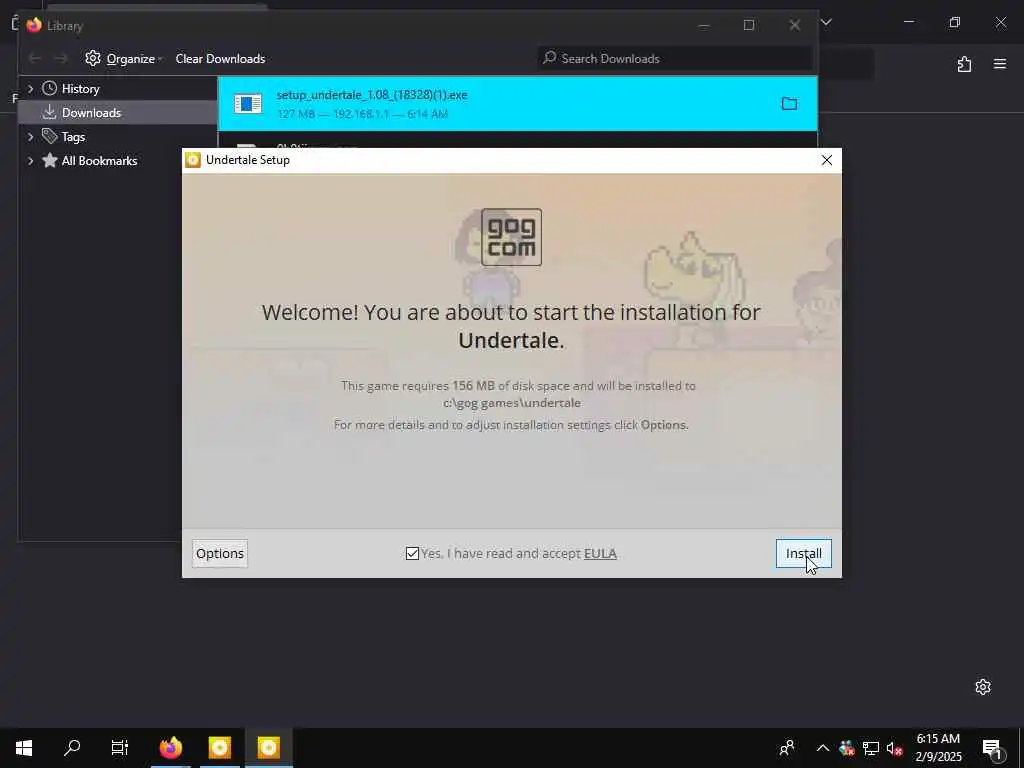Click the colorful tray icon beside network
1024x768 pixels.
click(847, 748)
